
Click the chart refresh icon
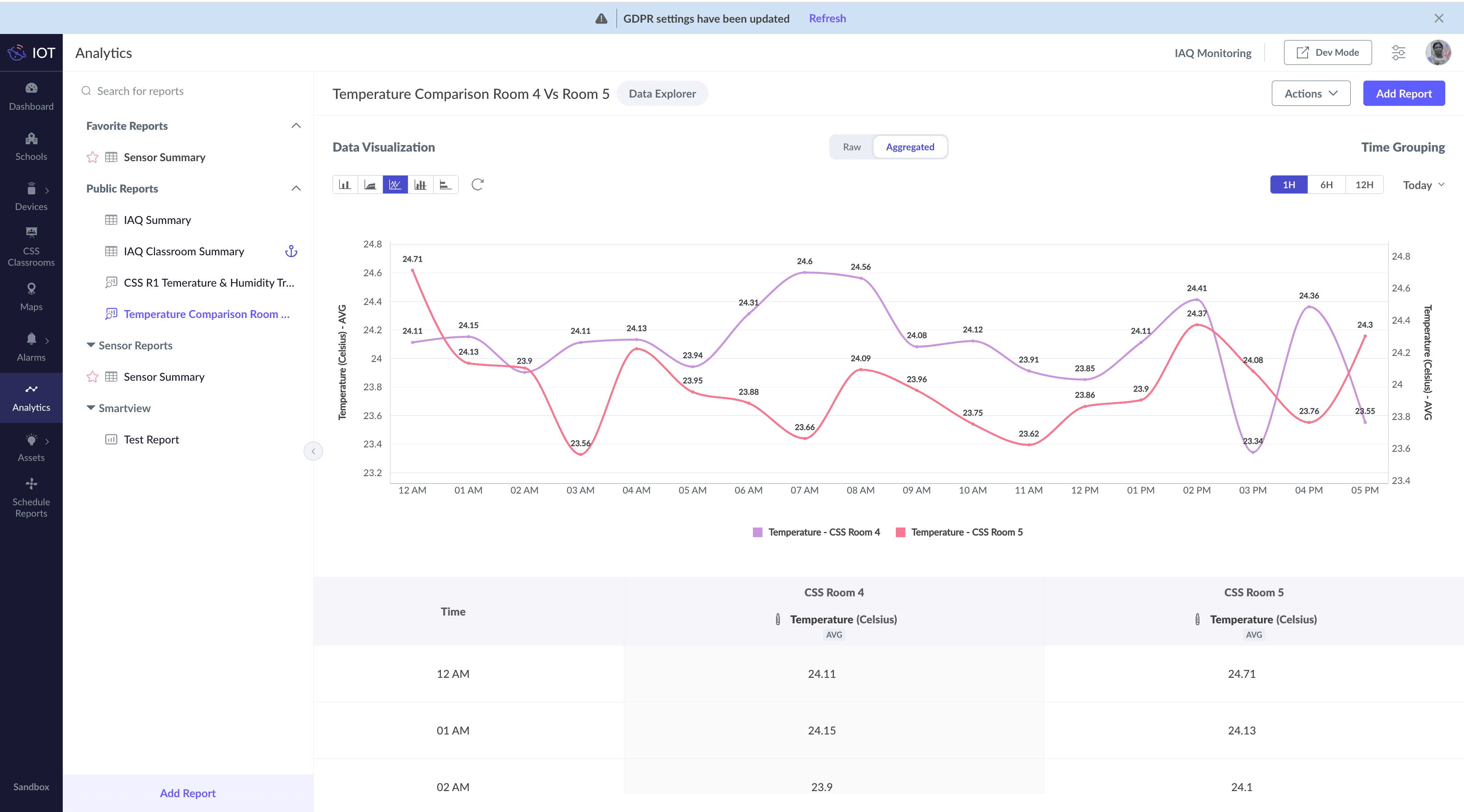pos(478,185)
